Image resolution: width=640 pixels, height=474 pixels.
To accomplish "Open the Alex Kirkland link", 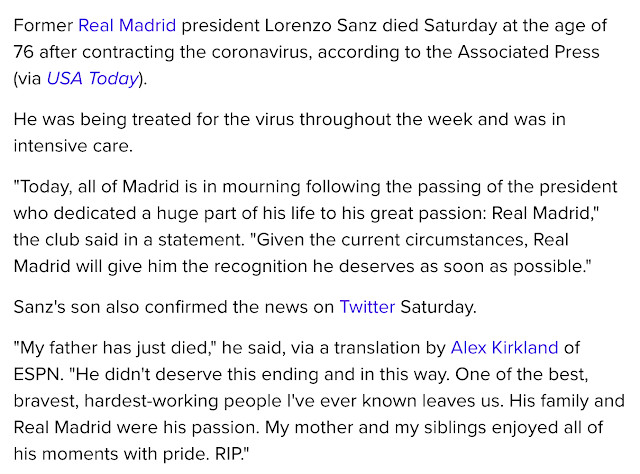I will [x=504, y=348].
